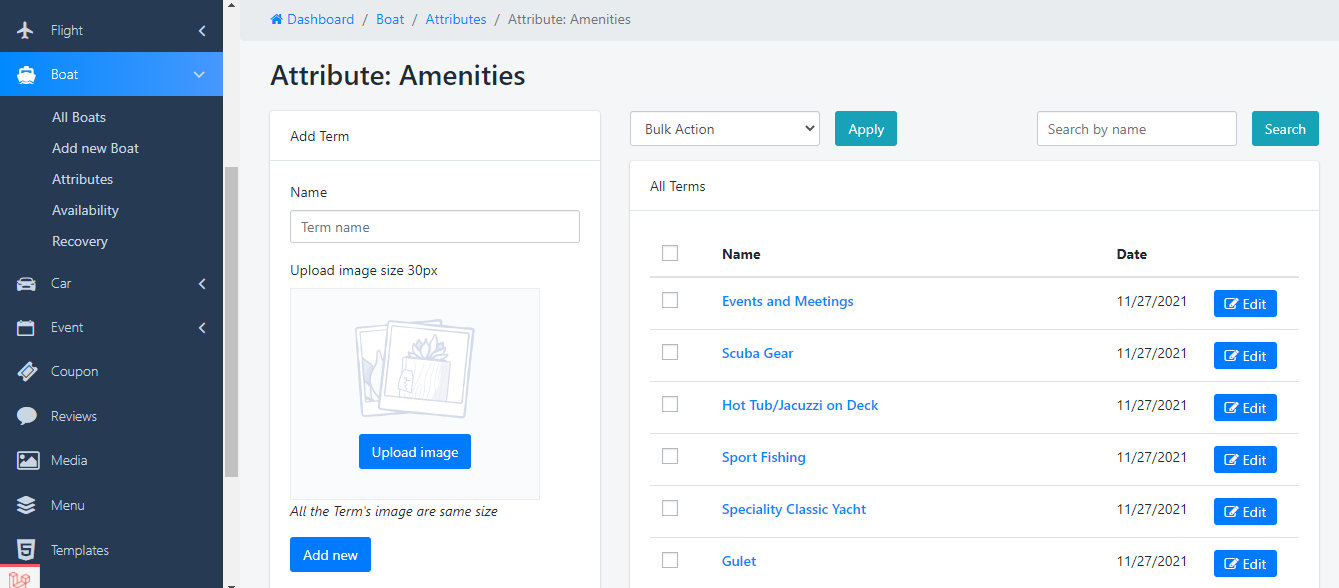Expand the Flight submenu arrow

201,31
